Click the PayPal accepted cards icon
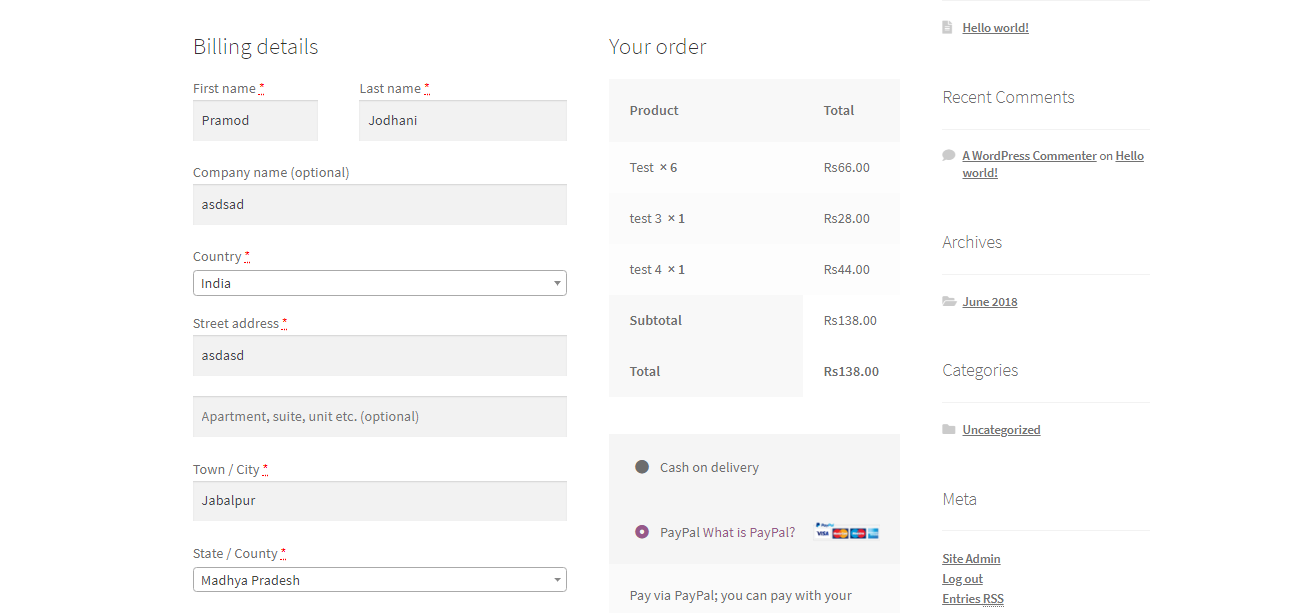The image size is (1314, 613). [846, 531]
